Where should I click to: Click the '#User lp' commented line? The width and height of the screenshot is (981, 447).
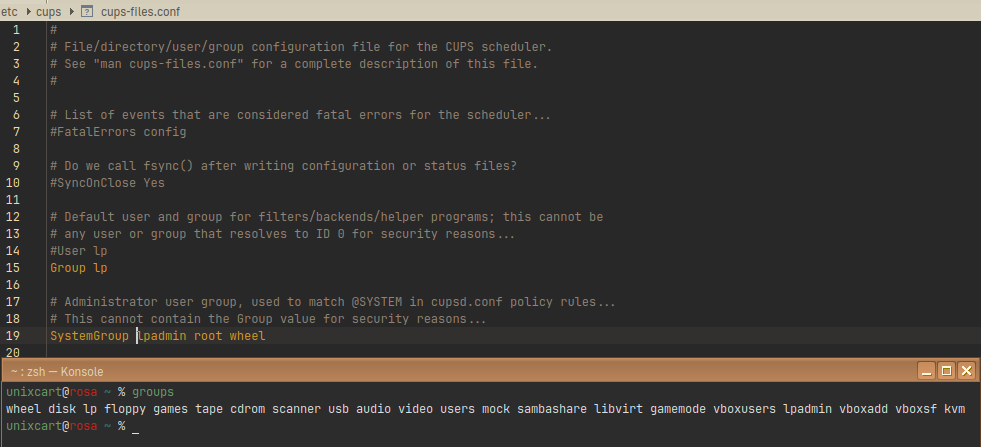(x=78, y=251)
